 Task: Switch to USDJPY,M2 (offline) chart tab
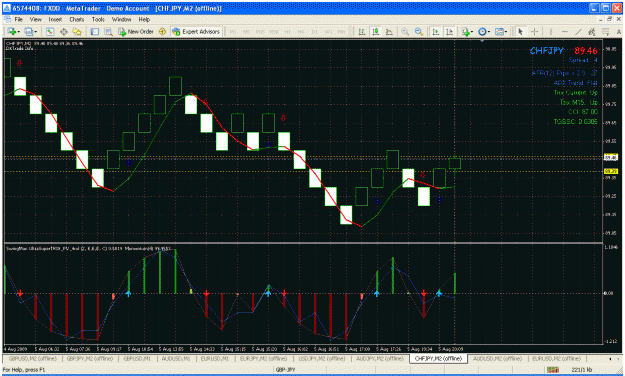click(322, 358)
